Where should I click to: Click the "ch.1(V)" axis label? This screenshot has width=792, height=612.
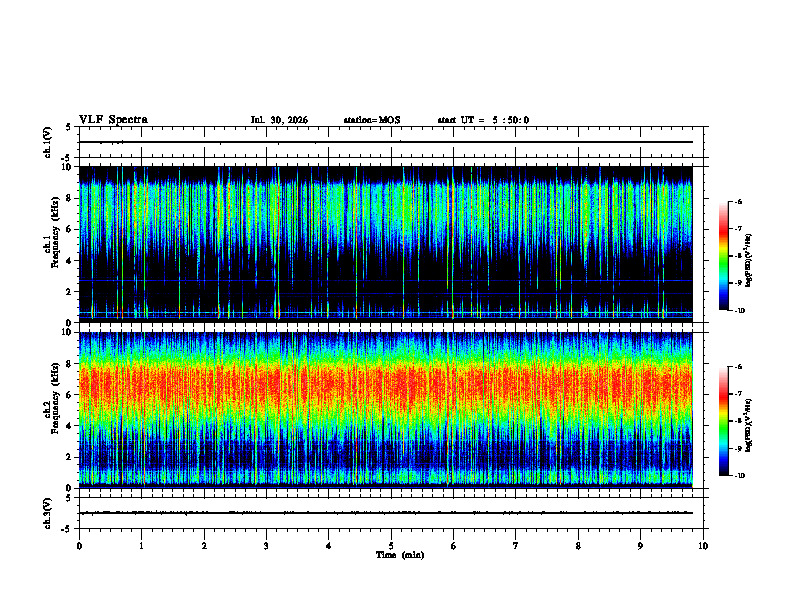click(x=47, y=142)
